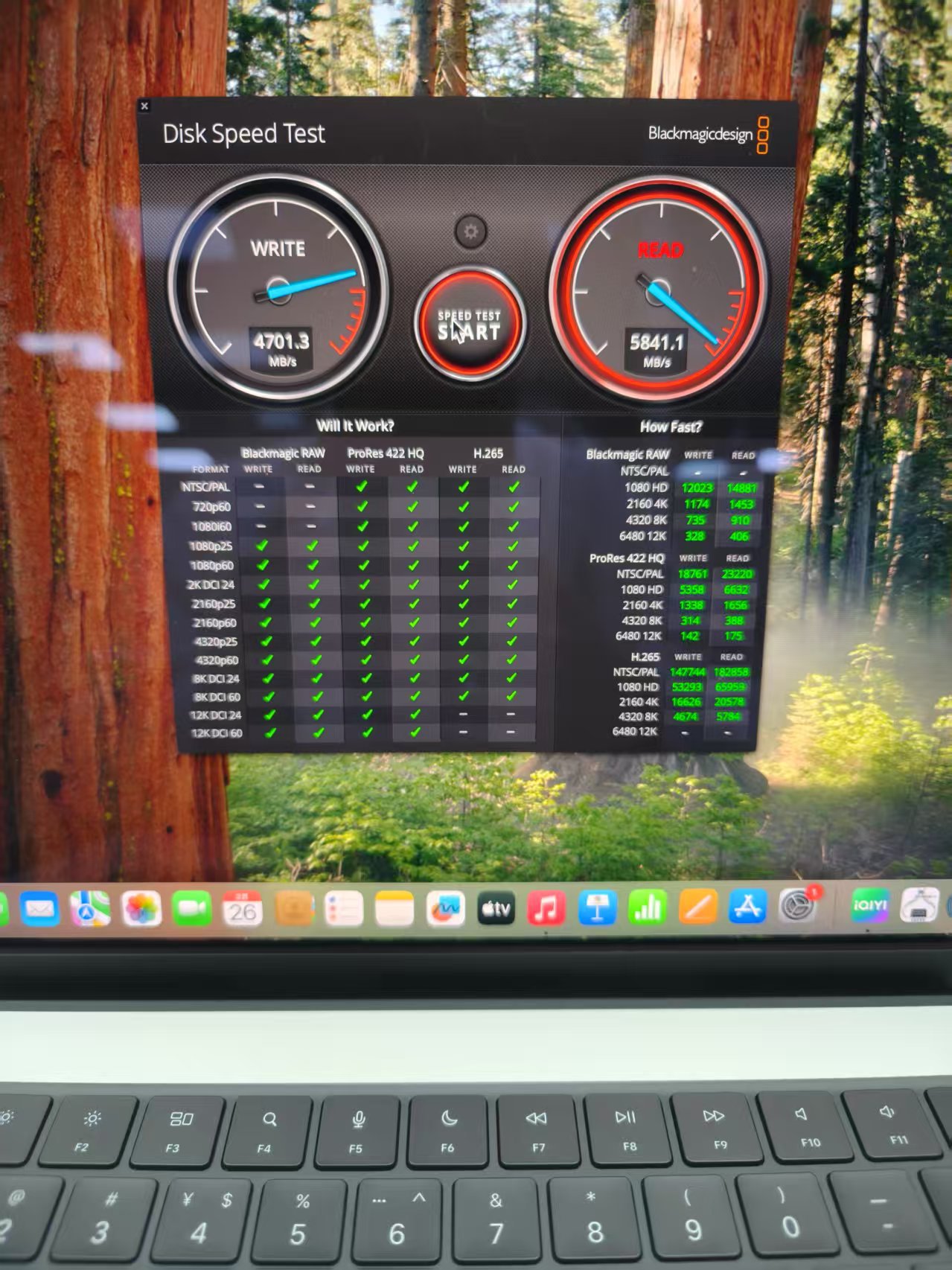Click the 1656 read value
Viewport: 952px width, 1270px height.
pyautogui.click(x=735, y=605)
